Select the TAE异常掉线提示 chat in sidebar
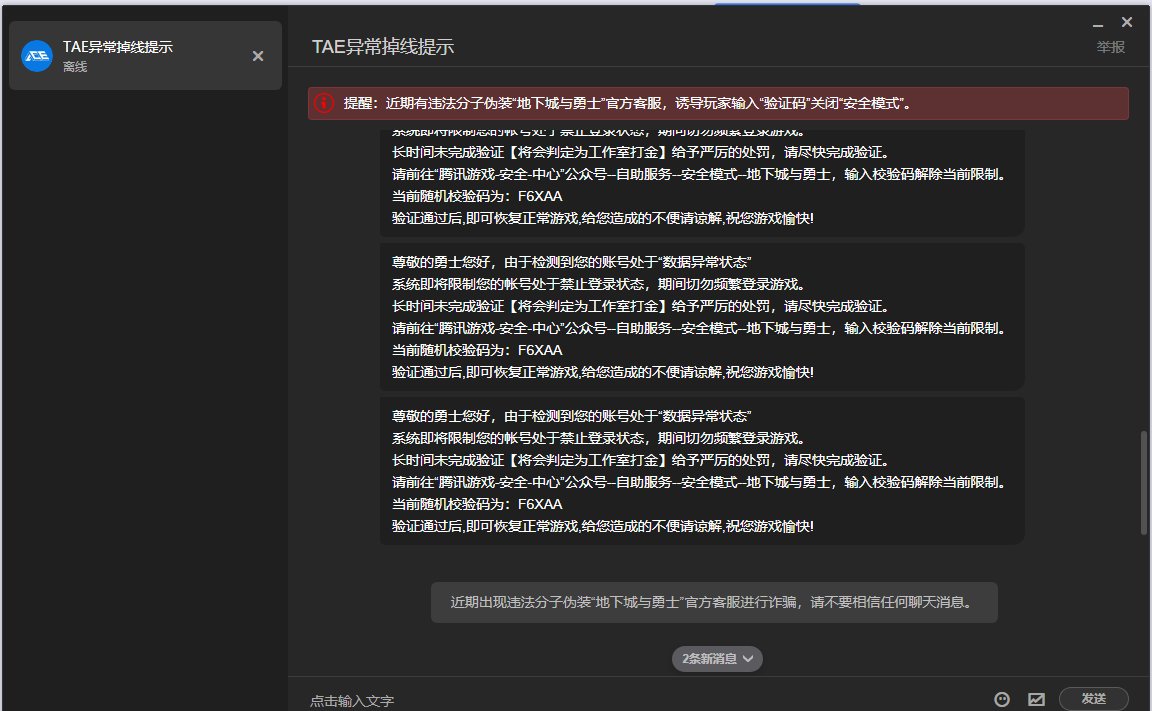 click(x=145, y=56)
